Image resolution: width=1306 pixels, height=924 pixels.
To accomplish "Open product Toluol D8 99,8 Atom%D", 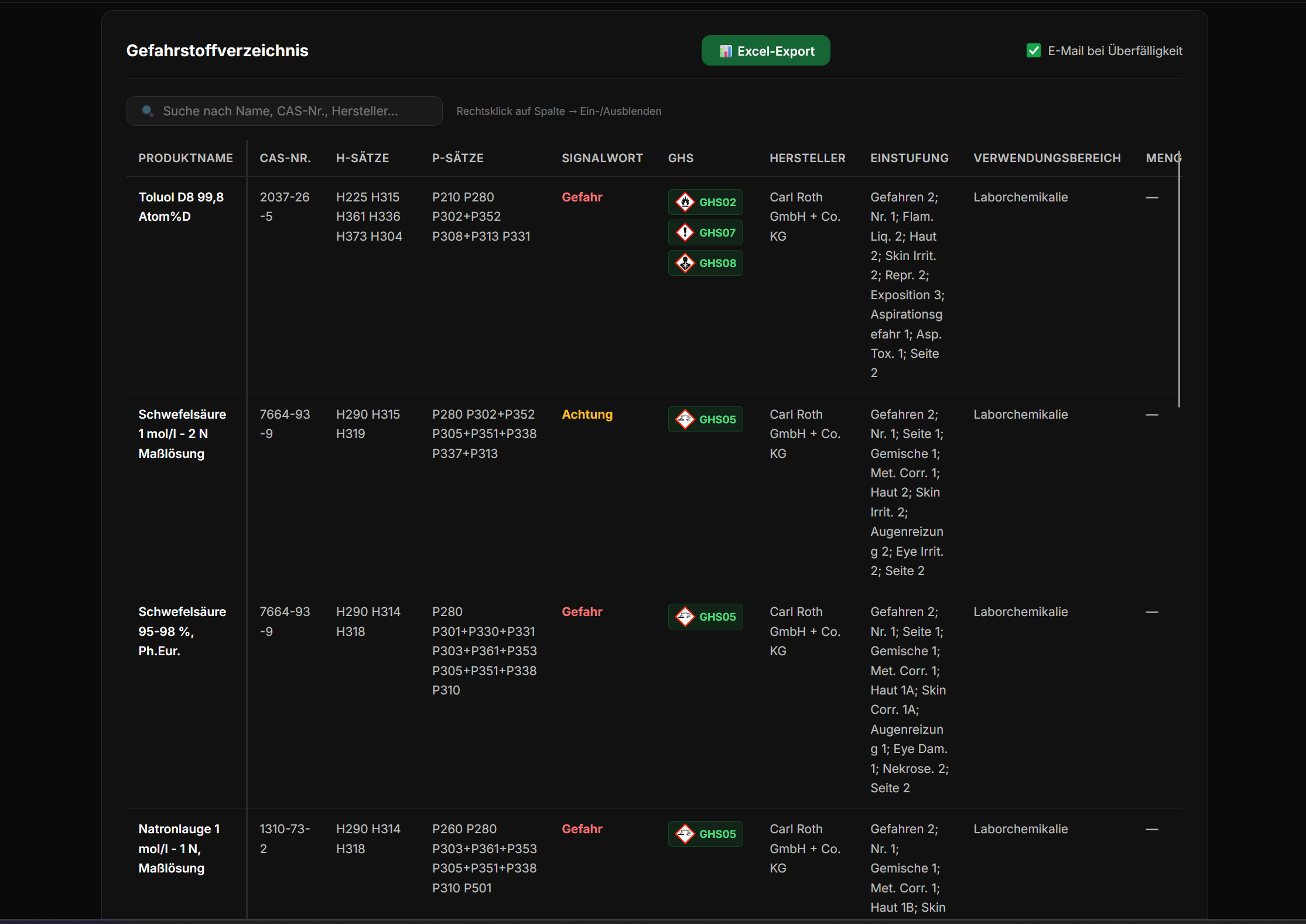I will [x=181, y=207].
